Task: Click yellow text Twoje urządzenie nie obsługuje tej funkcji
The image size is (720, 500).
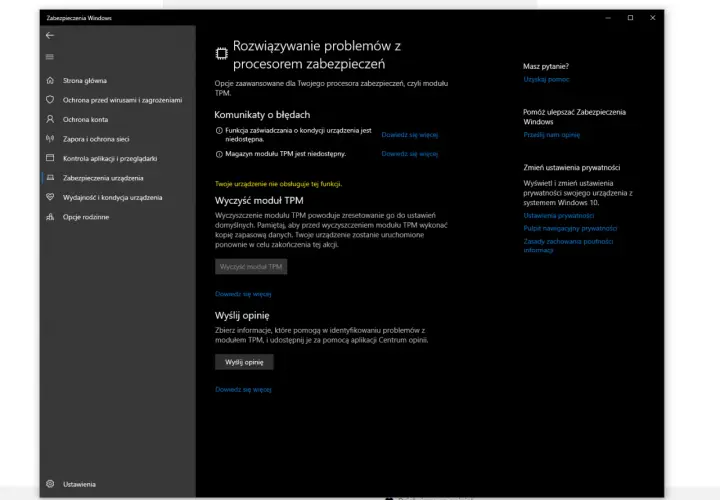Action: tap(278, 184)
